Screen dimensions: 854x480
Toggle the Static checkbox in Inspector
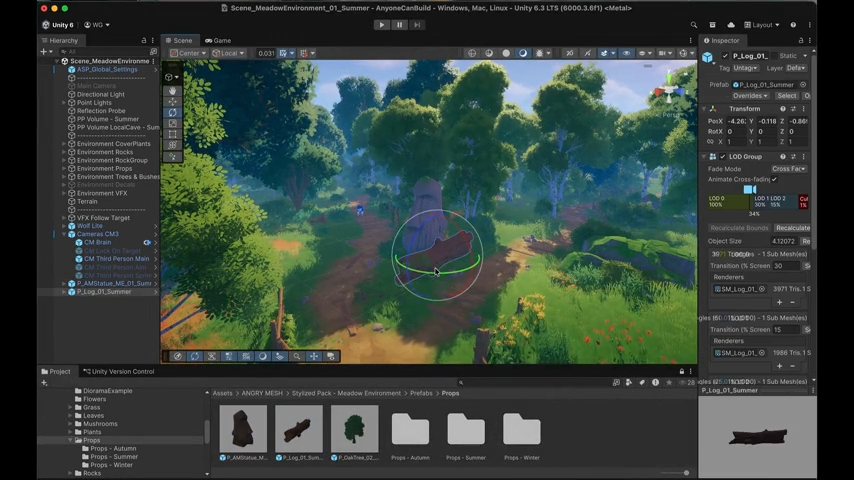point(774,56)
